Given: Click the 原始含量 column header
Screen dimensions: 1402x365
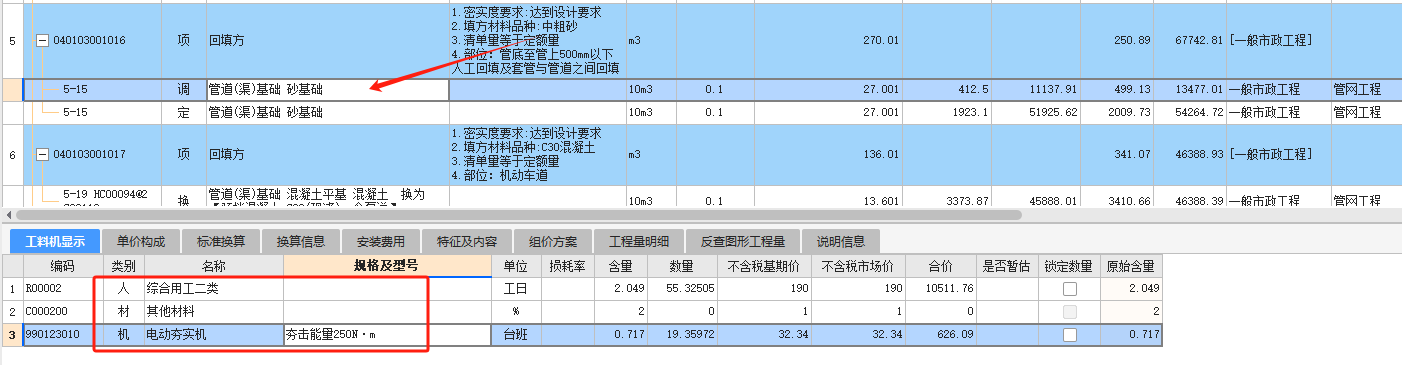Looking at the screenshot, I should coord(1130,266).
